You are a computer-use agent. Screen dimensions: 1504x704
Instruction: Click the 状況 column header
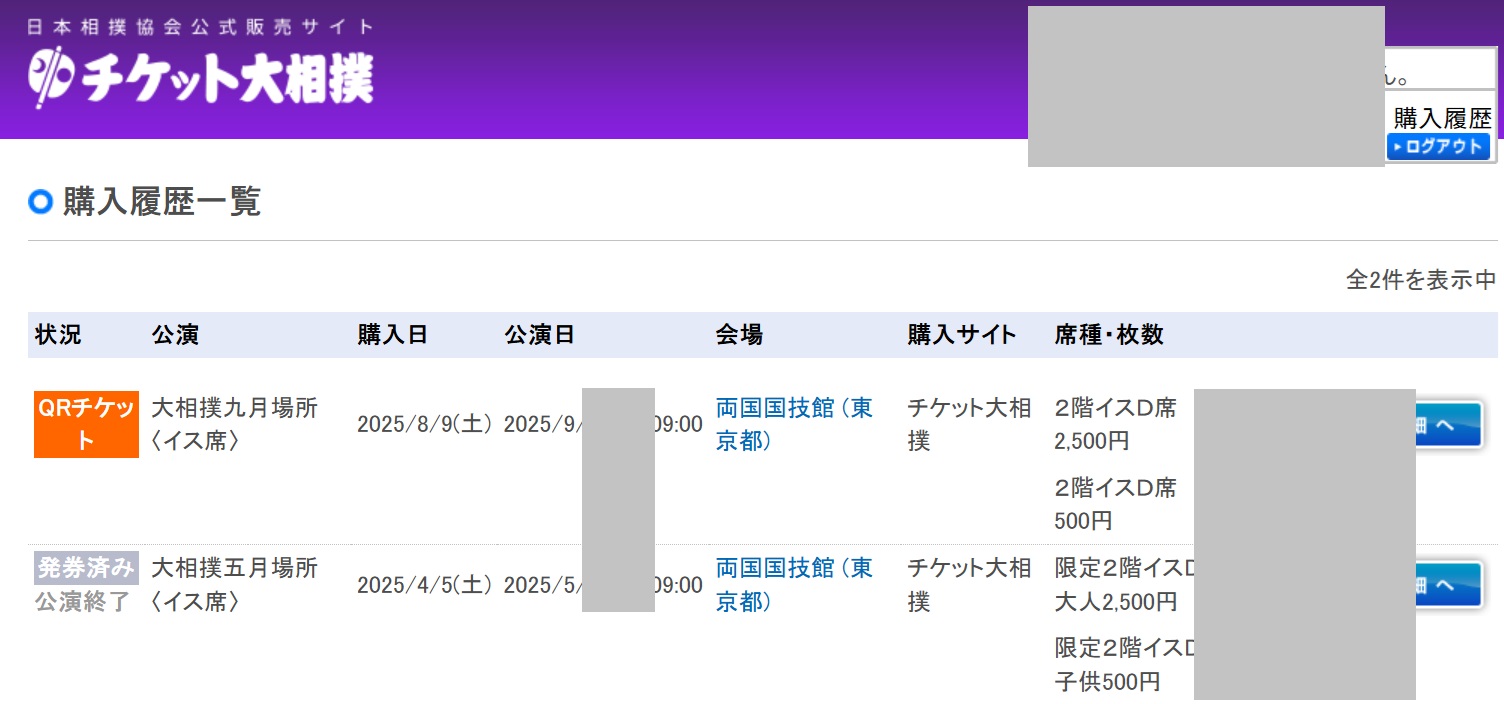[58, 335]
